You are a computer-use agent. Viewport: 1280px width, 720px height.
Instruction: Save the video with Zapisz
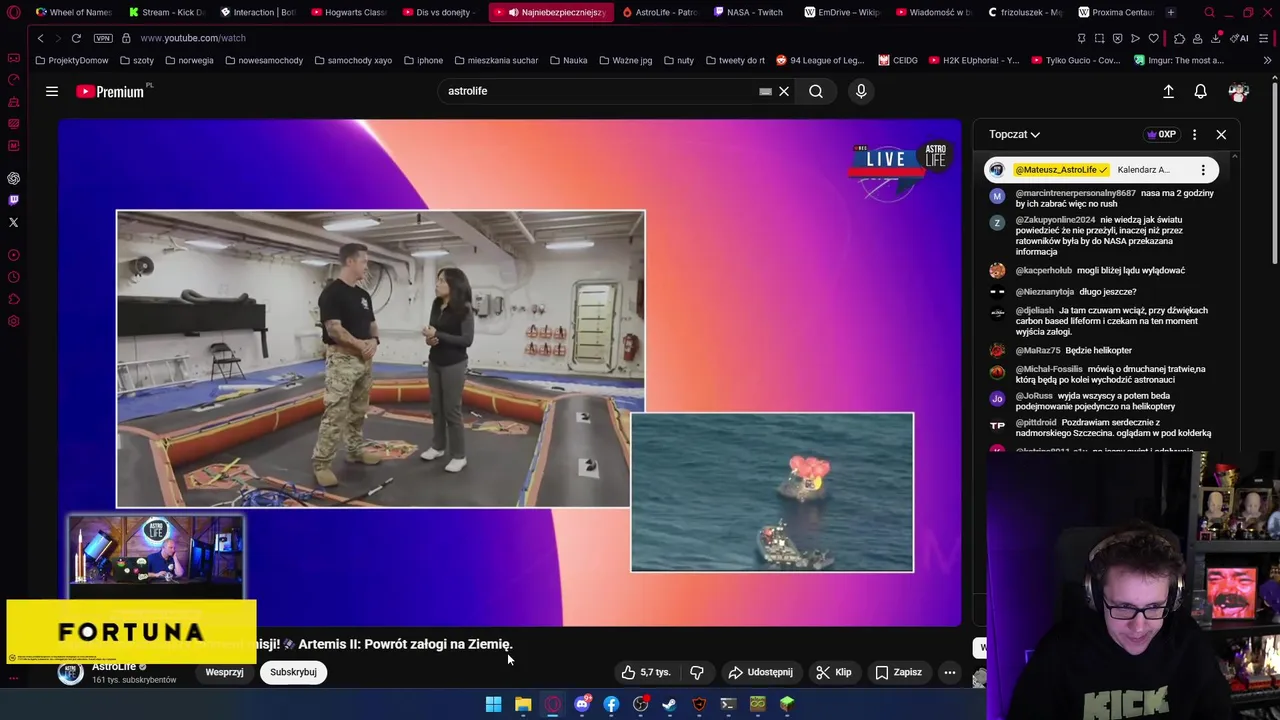(898, 672)
